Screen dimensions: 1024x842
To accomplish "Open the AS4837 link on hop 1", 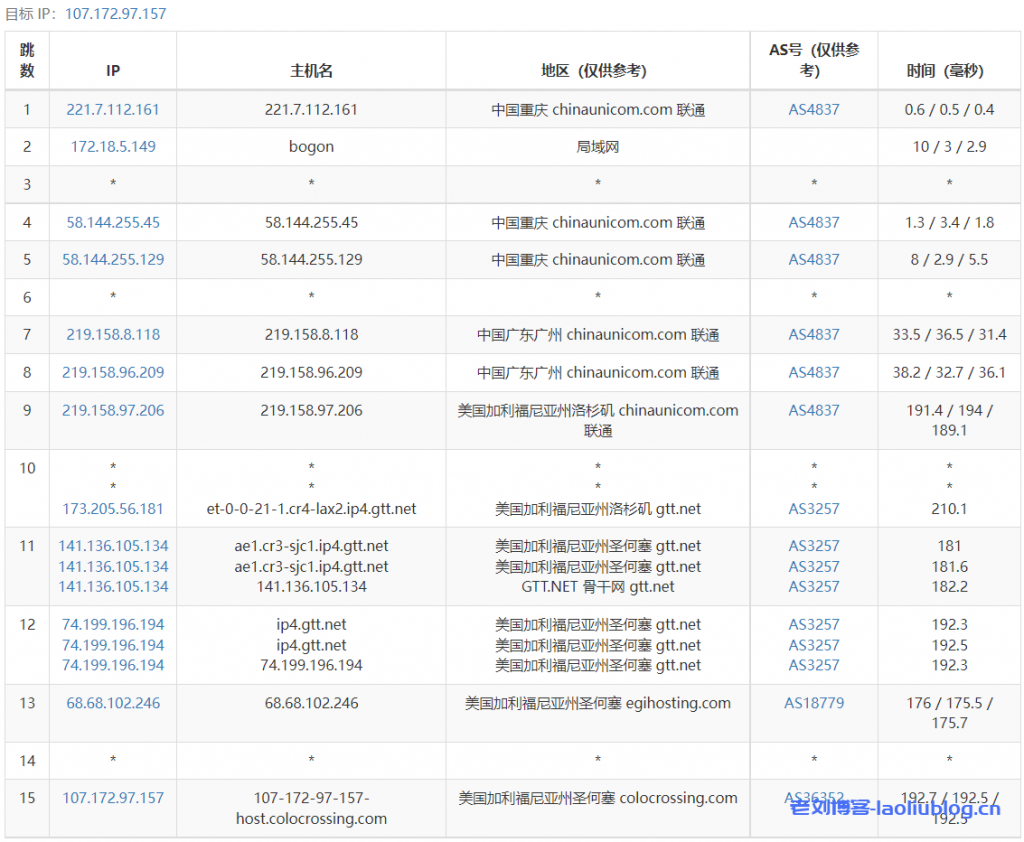I will (813, 109).
